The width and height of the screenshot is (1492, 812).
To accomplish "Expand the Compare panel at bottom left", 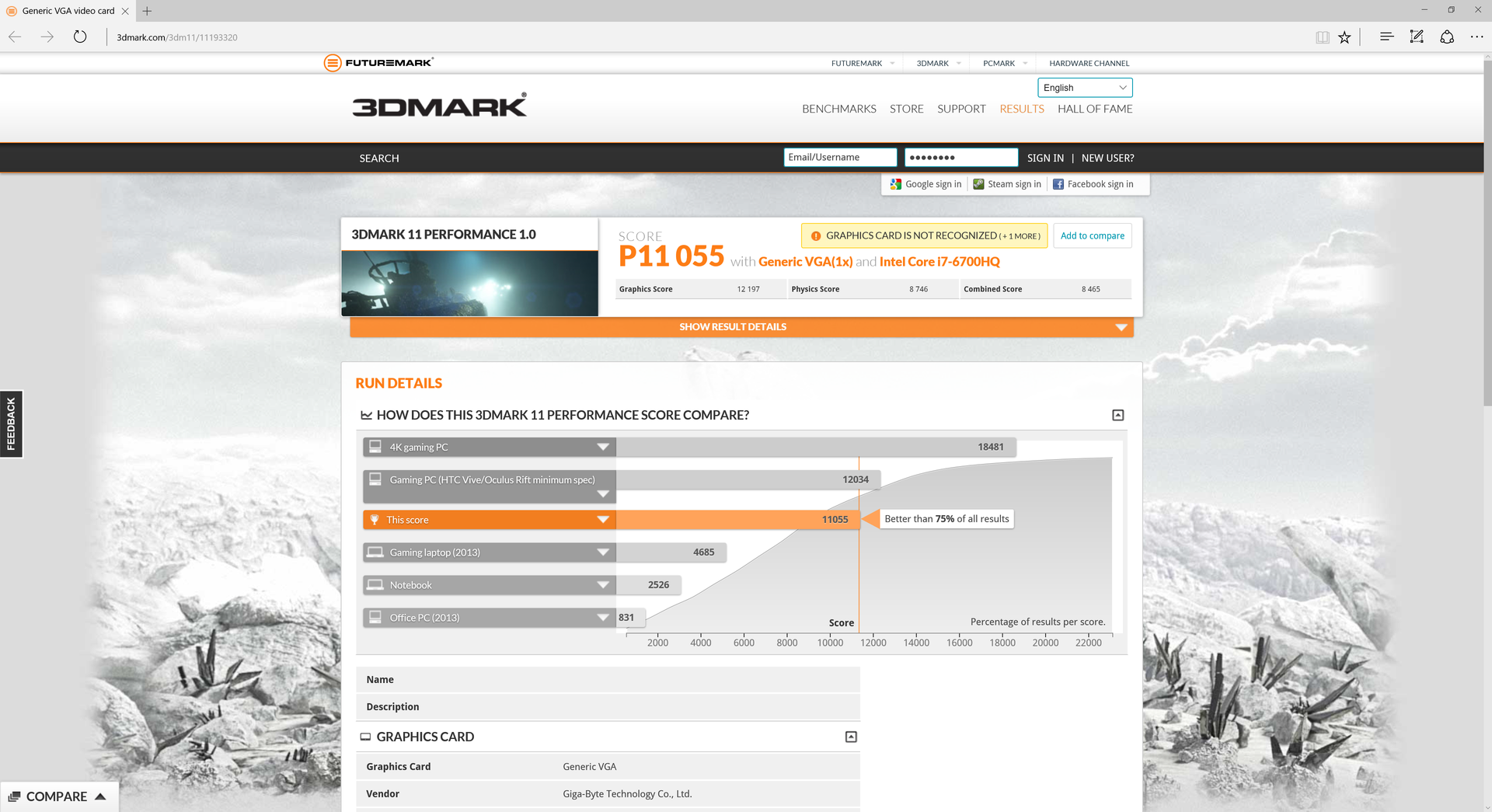I will click(x=59, y=796).
